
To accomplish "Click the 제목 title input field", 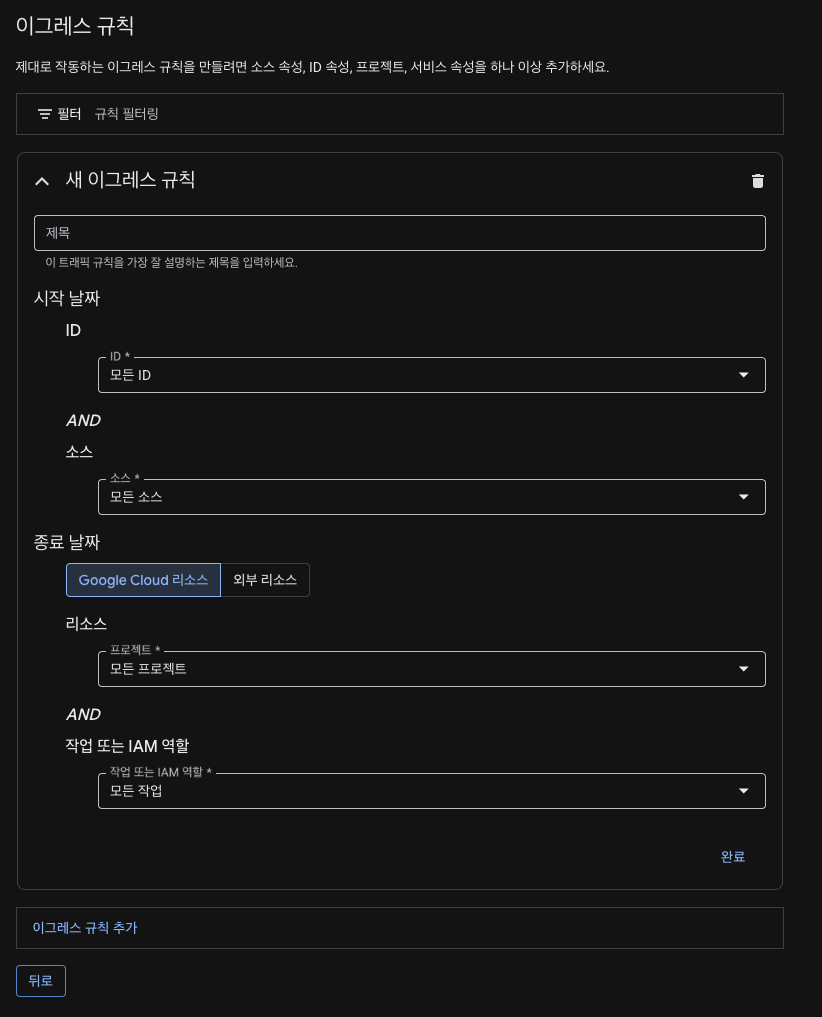I will click(400, 233).
